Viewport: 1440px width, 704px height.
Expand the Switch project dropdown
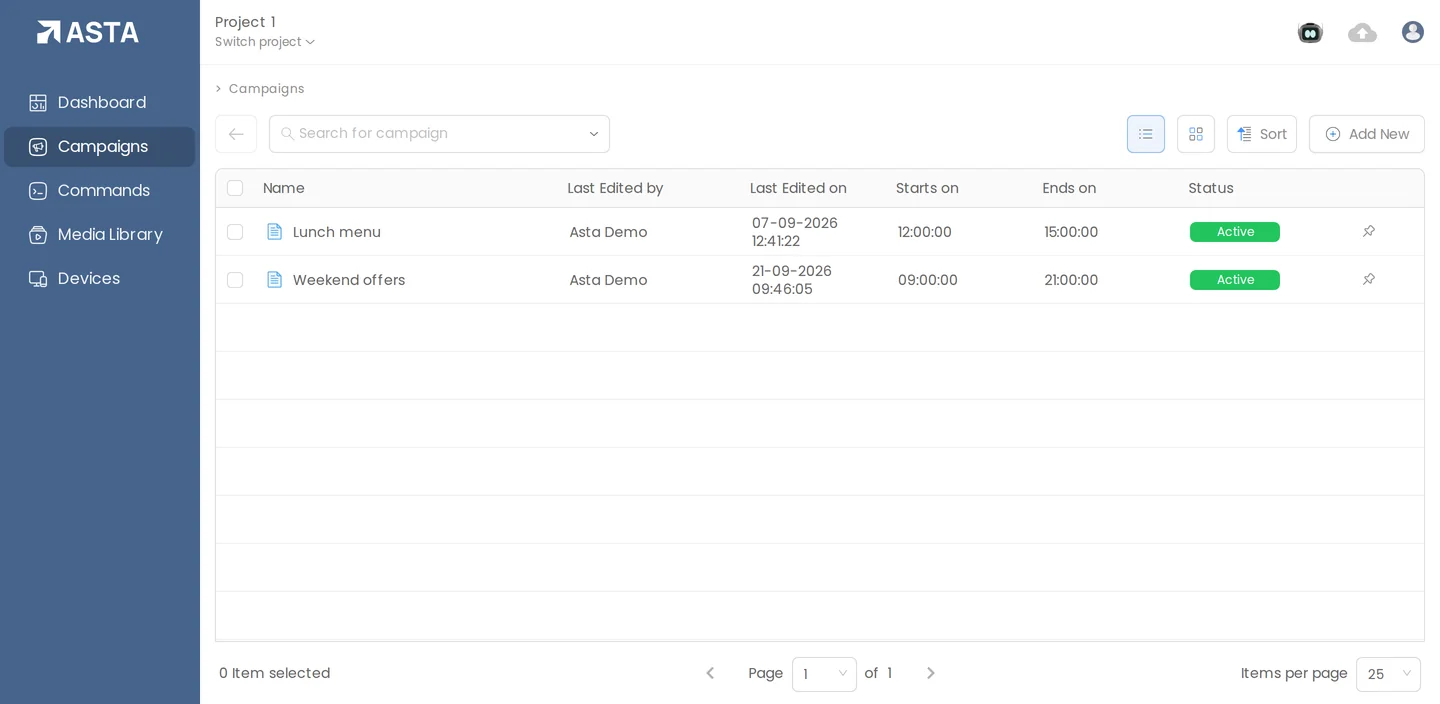coord(265,42)
